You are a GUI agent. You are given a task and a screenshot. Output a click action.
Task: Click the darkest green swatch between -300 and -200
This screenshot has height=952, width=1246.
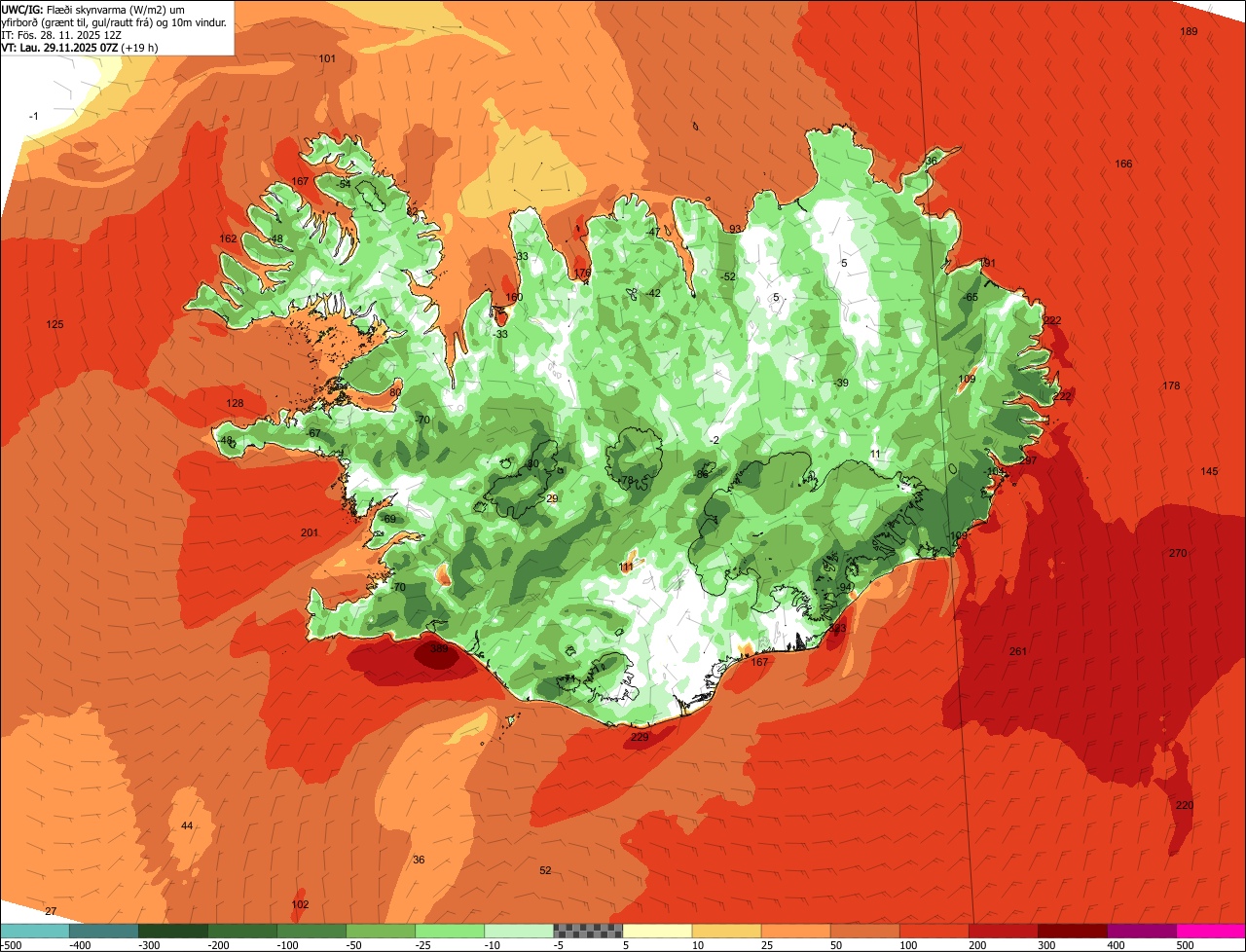click(x=174, y=931)
